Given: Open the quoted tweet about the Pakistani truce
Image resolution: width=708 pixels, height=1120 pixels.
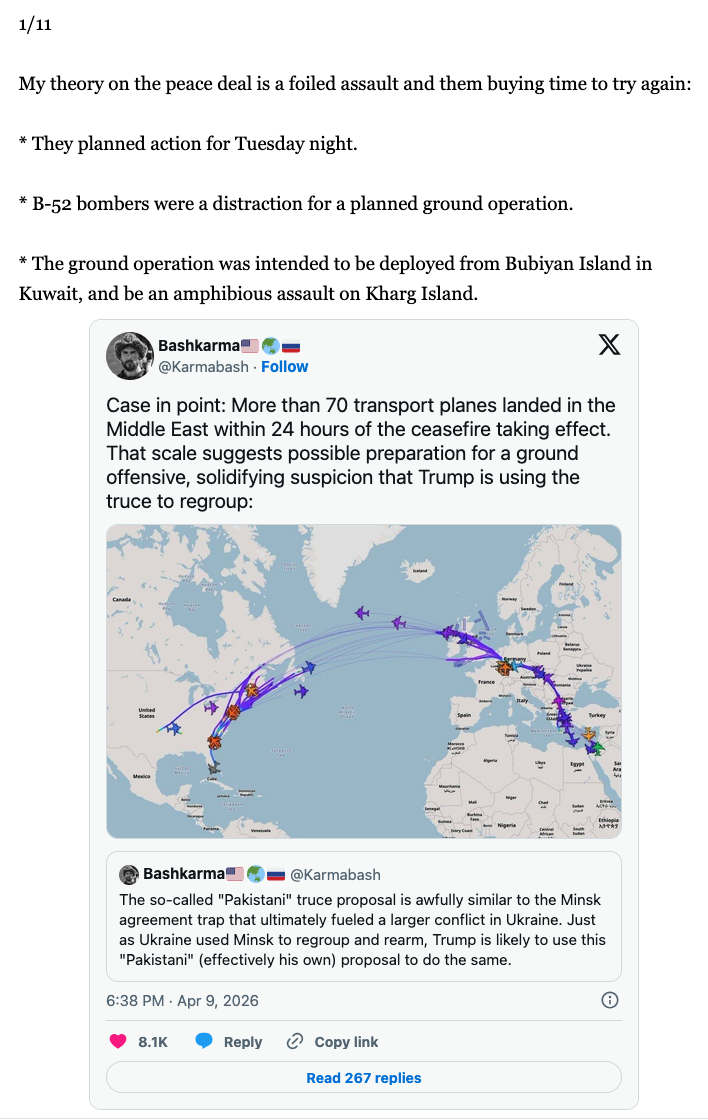Looking at the screenshot, I should (363, 930).
